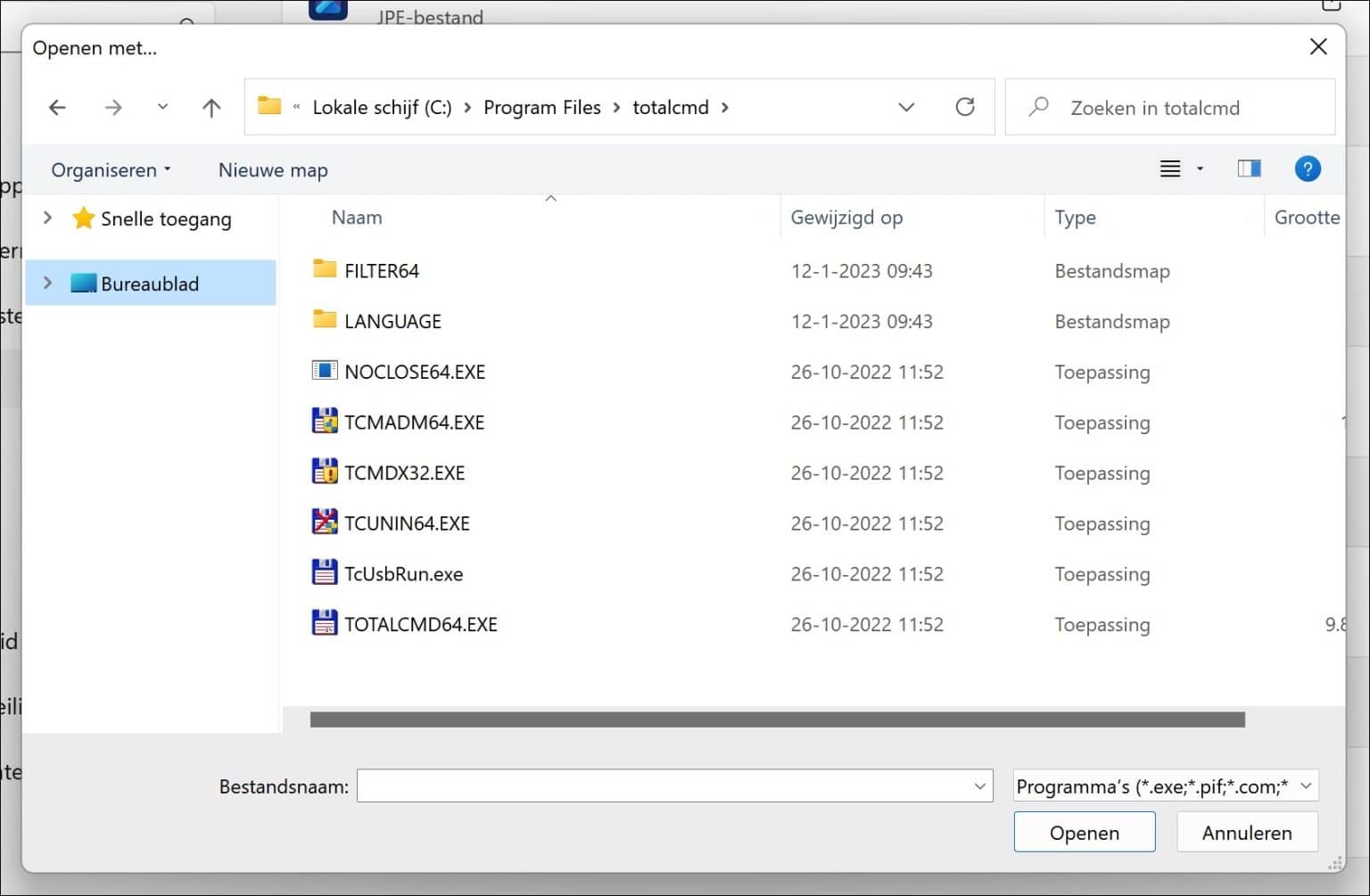Expand Snelle toegang in the sidebar

(46, 218)
